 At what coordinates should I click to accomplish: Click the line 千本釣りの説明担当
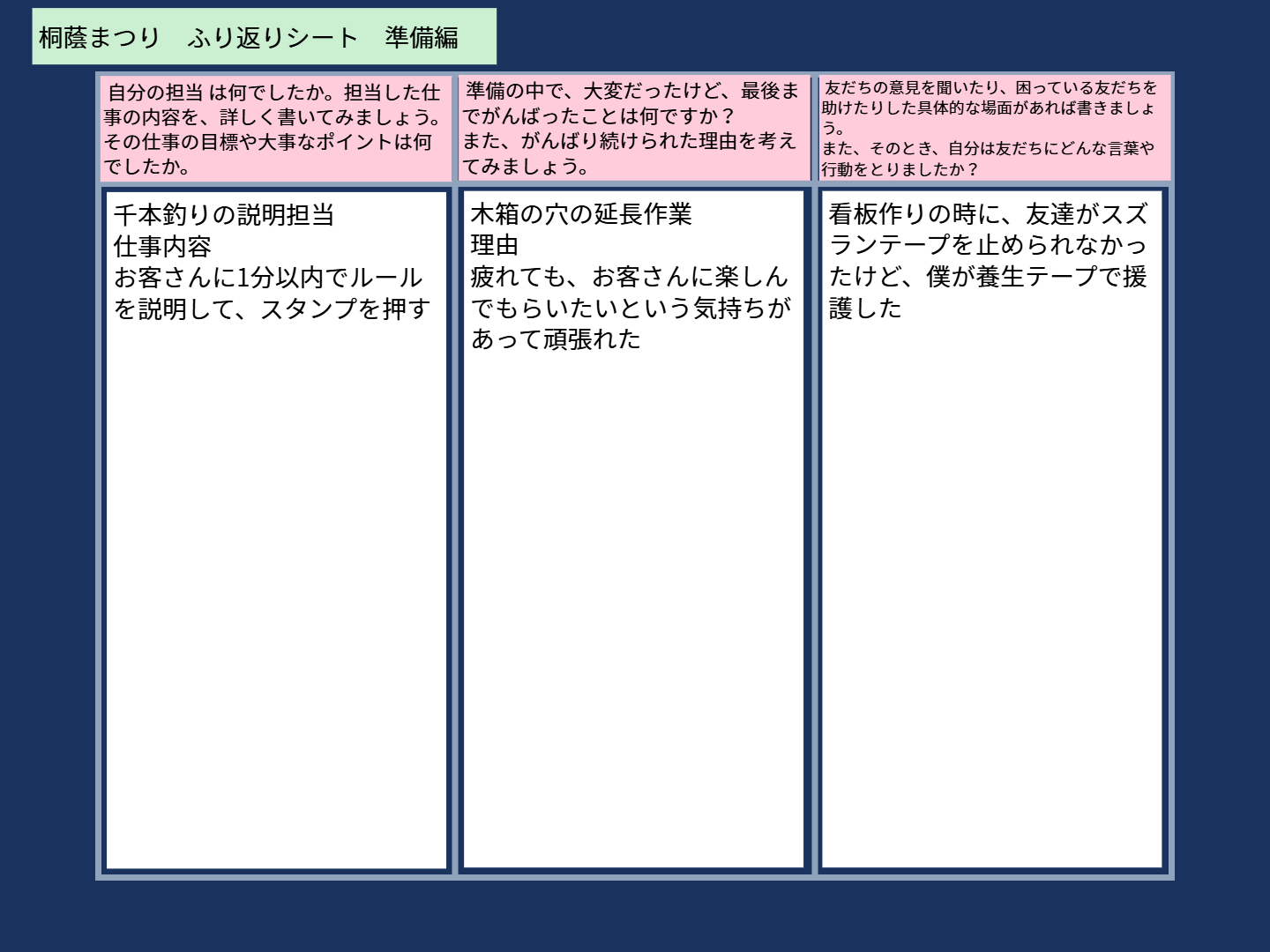coord(224,215)
